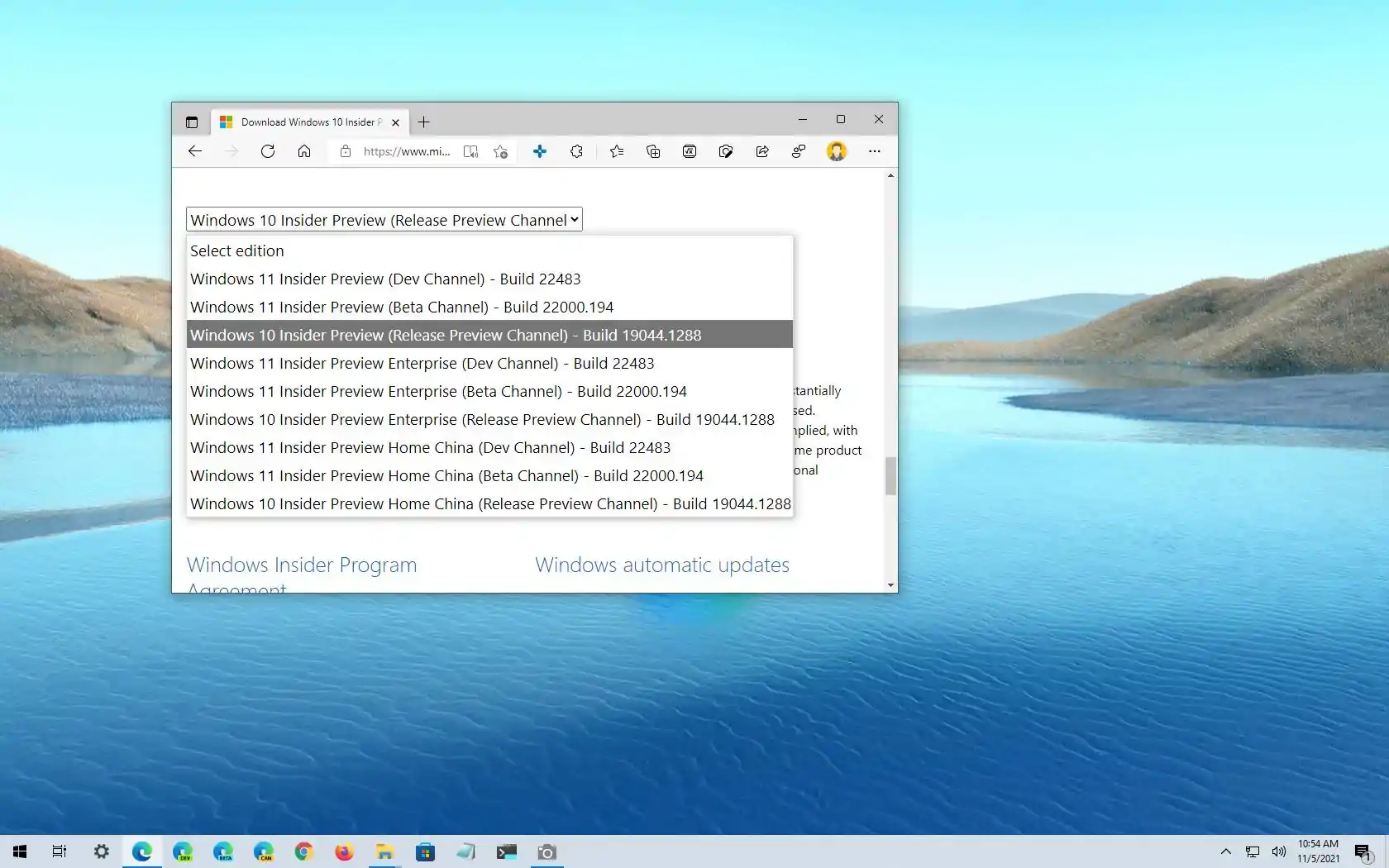This screenshot has height=868, width=1389.
Task: Select Windows 11 Insider Preview Dev Channel Build 22483
Action: (489, 279)
